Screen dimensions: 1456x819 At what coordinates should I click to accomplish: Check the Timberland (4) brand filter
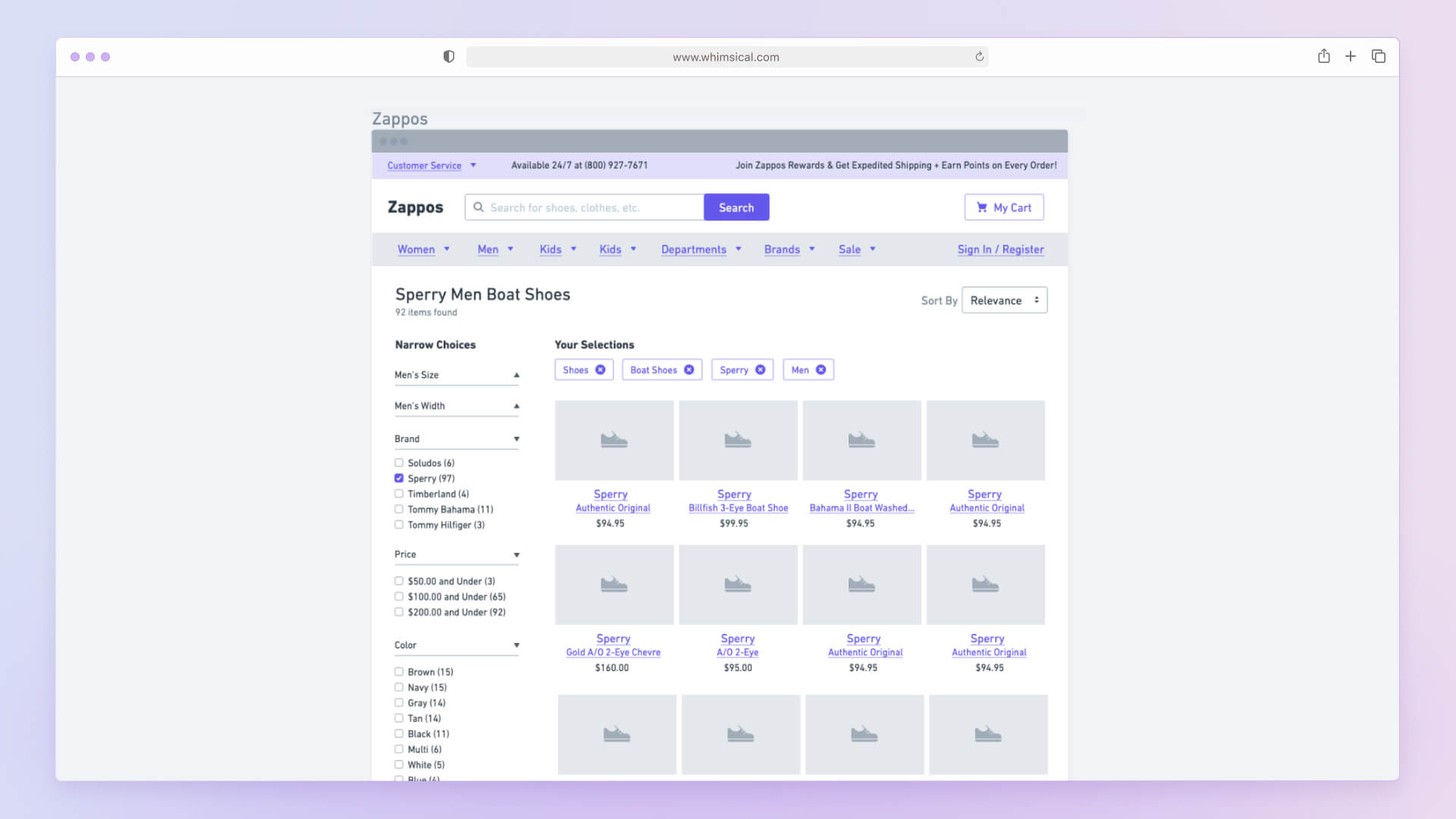[399, 493]
